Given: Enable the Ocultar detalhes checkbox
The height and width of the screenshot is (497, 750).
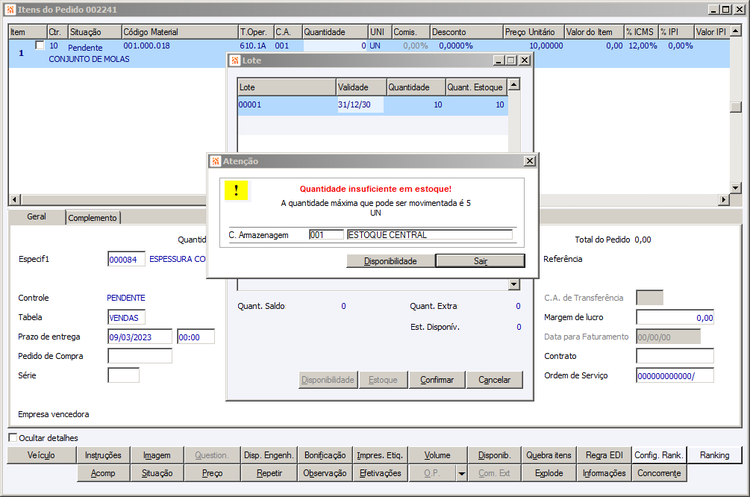Looking at the screenshot, I should (13, 437).
